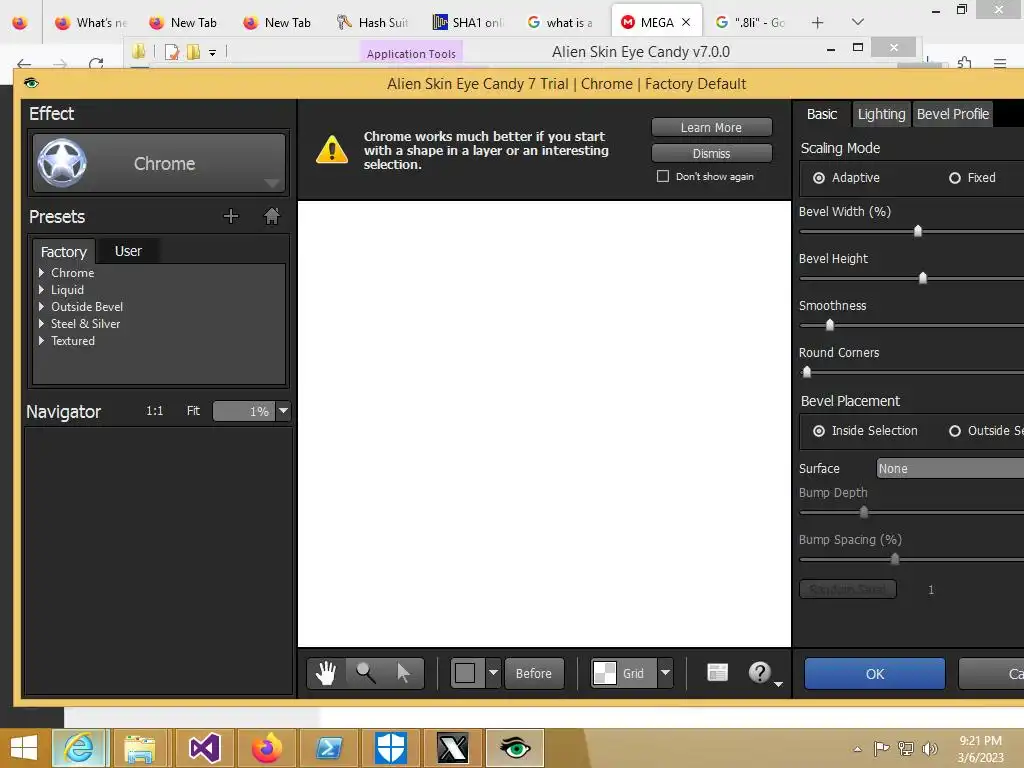Click the Navigator zoom value field

(x=244, y=411)
